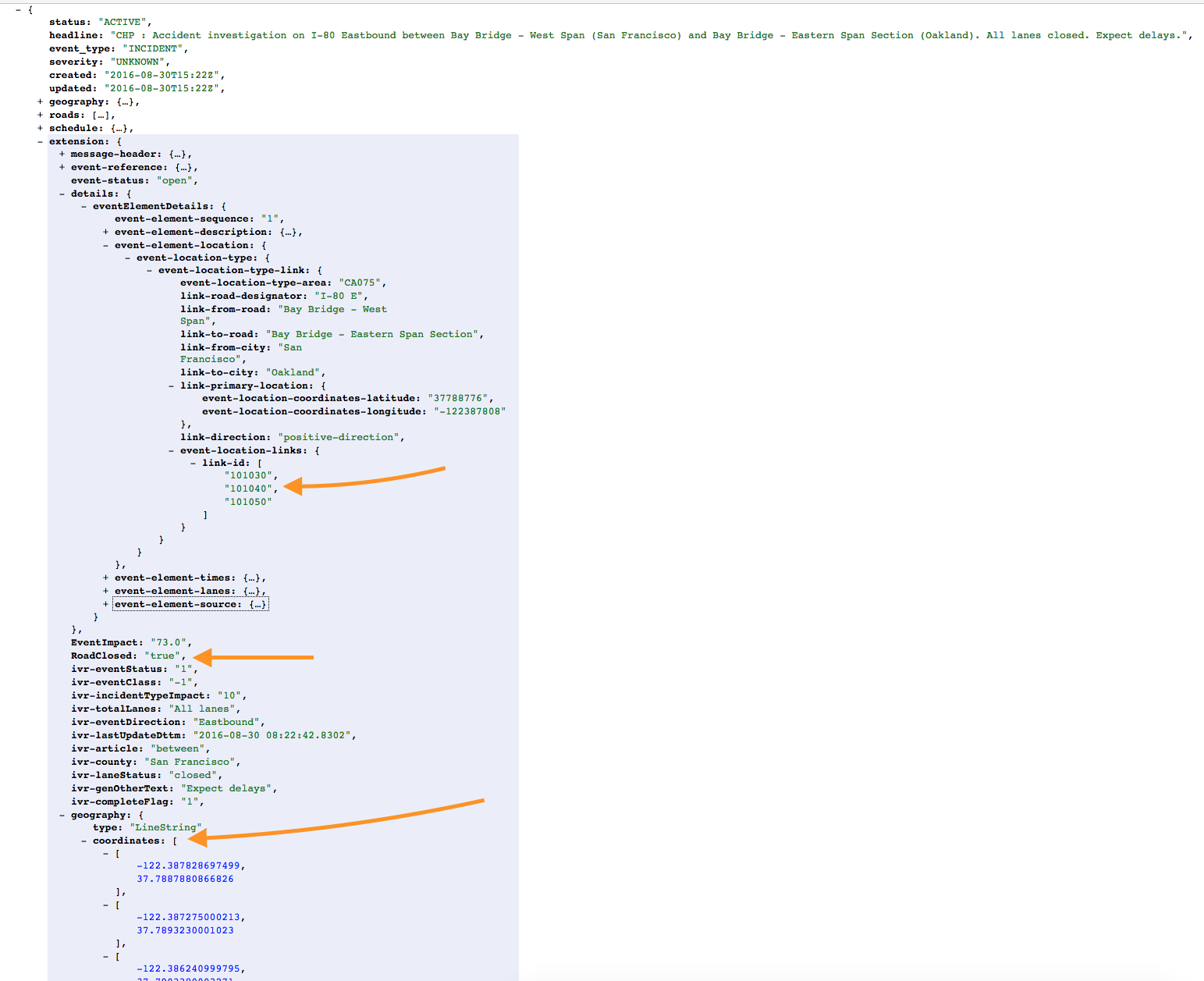Click ivr-genOtherText value "Expect delays"
Image resolution: width=1204 pixels, height=981 pixels.
(x=226, y=789)
